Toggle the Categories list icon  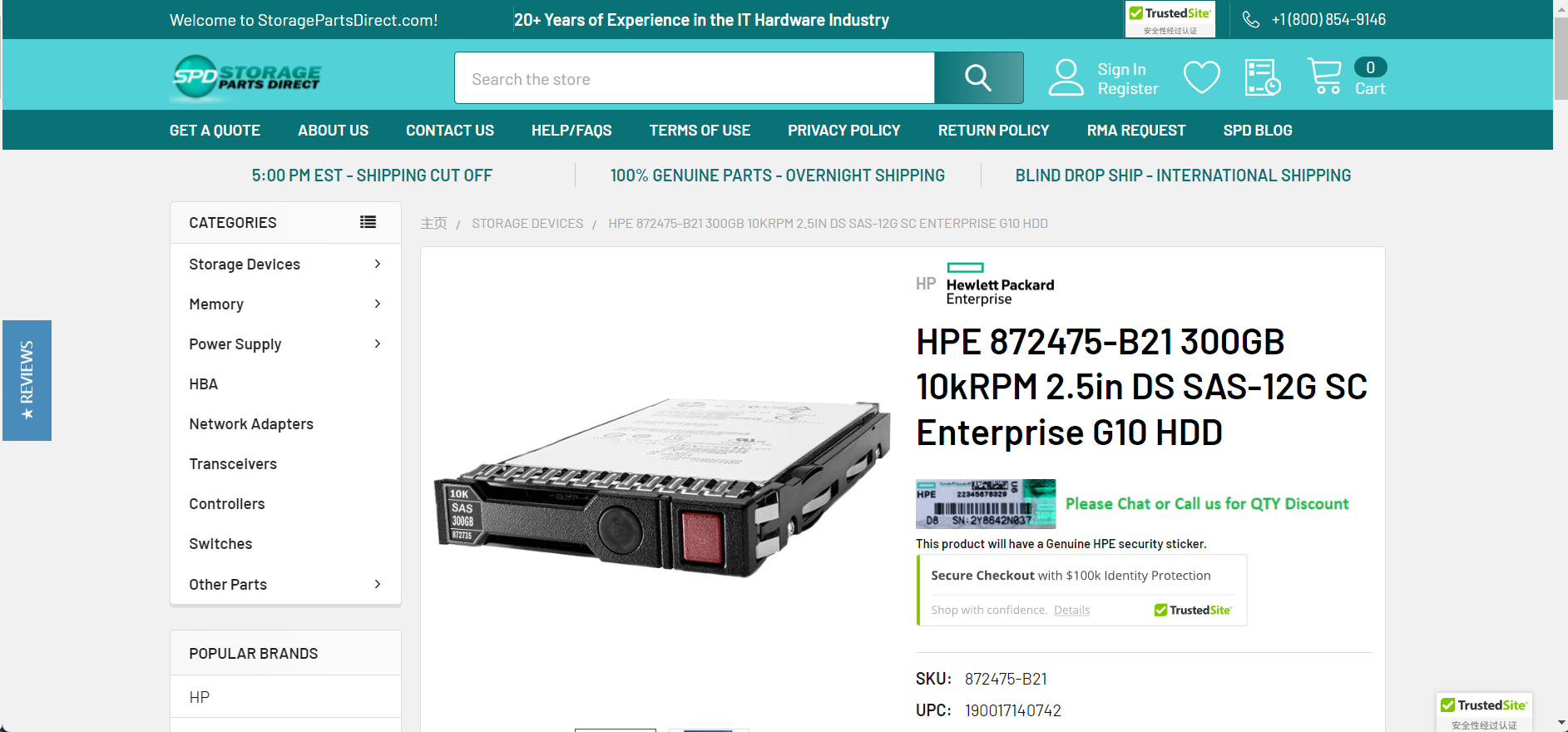(368, 222)
